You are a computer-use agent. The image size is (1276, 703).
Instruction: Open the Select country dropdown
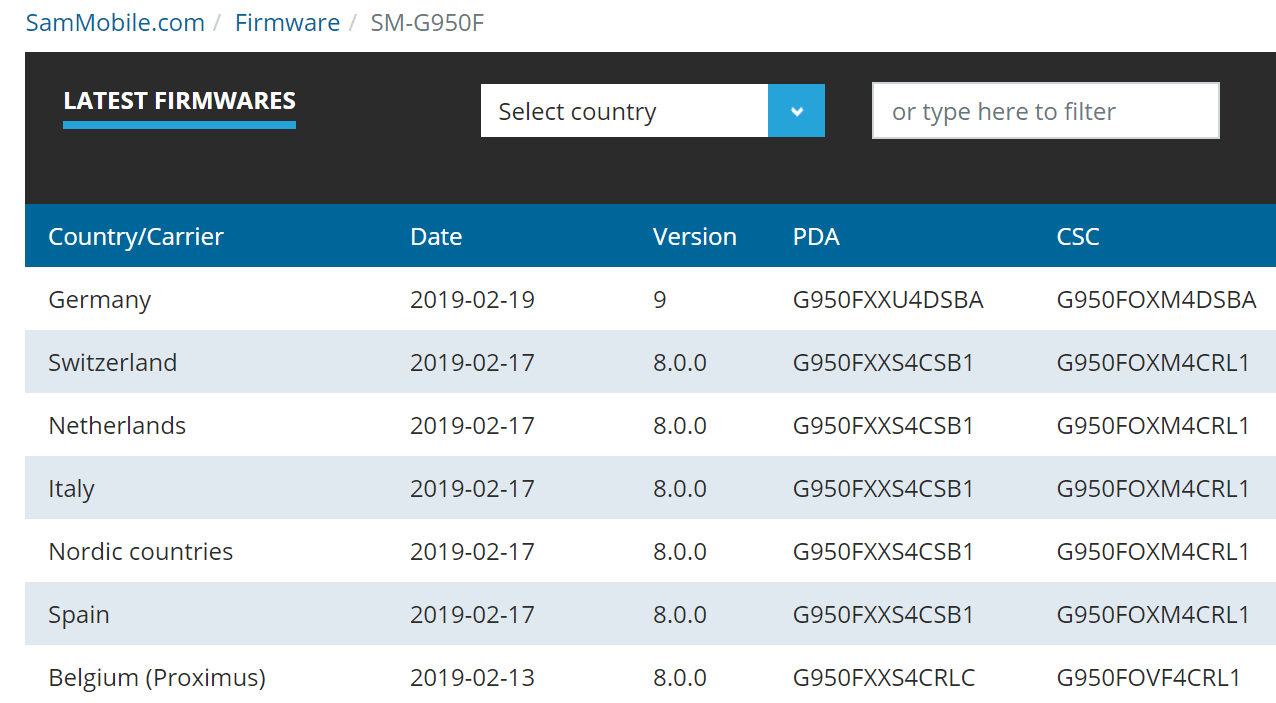[652, 111]
